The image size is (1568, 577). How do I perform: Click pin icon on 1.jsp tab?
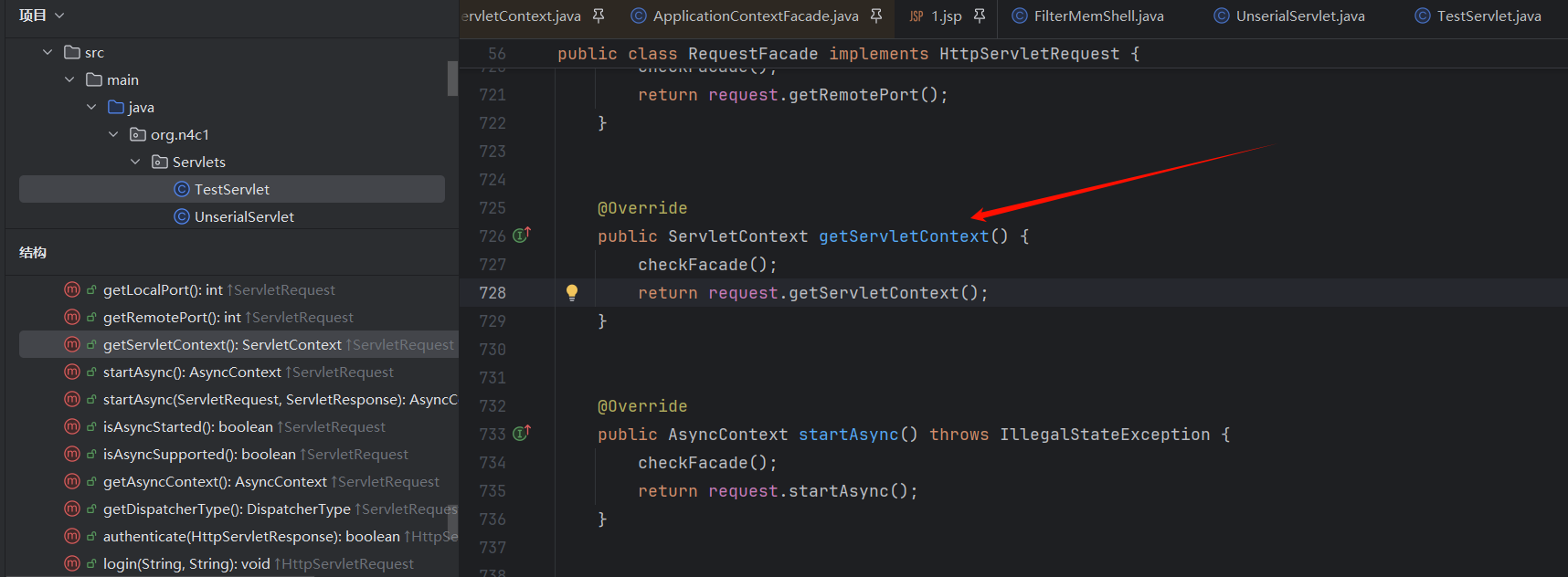(980, 16)
